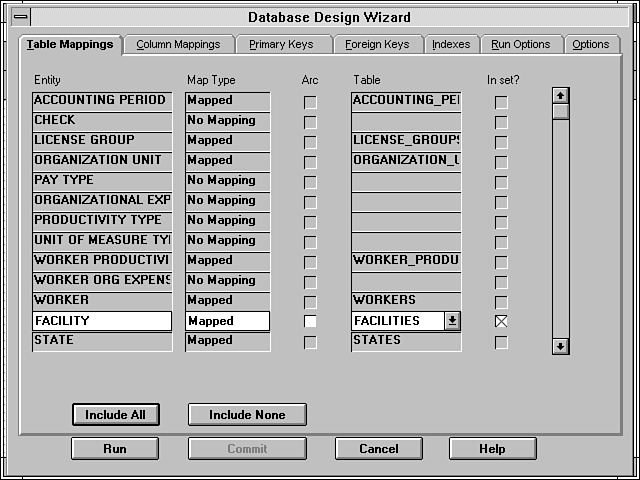Viewport: 640px width, 480px height.
Task: Go to the Foreign Keys tab
Action: 377,45
